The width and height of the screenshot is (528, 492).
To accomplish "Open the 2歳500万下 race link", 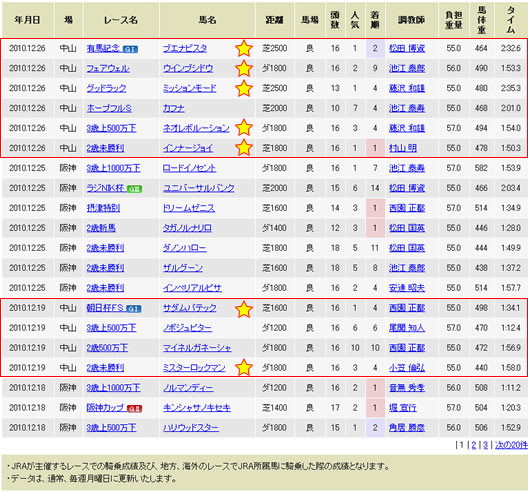I will coord(107,348).
